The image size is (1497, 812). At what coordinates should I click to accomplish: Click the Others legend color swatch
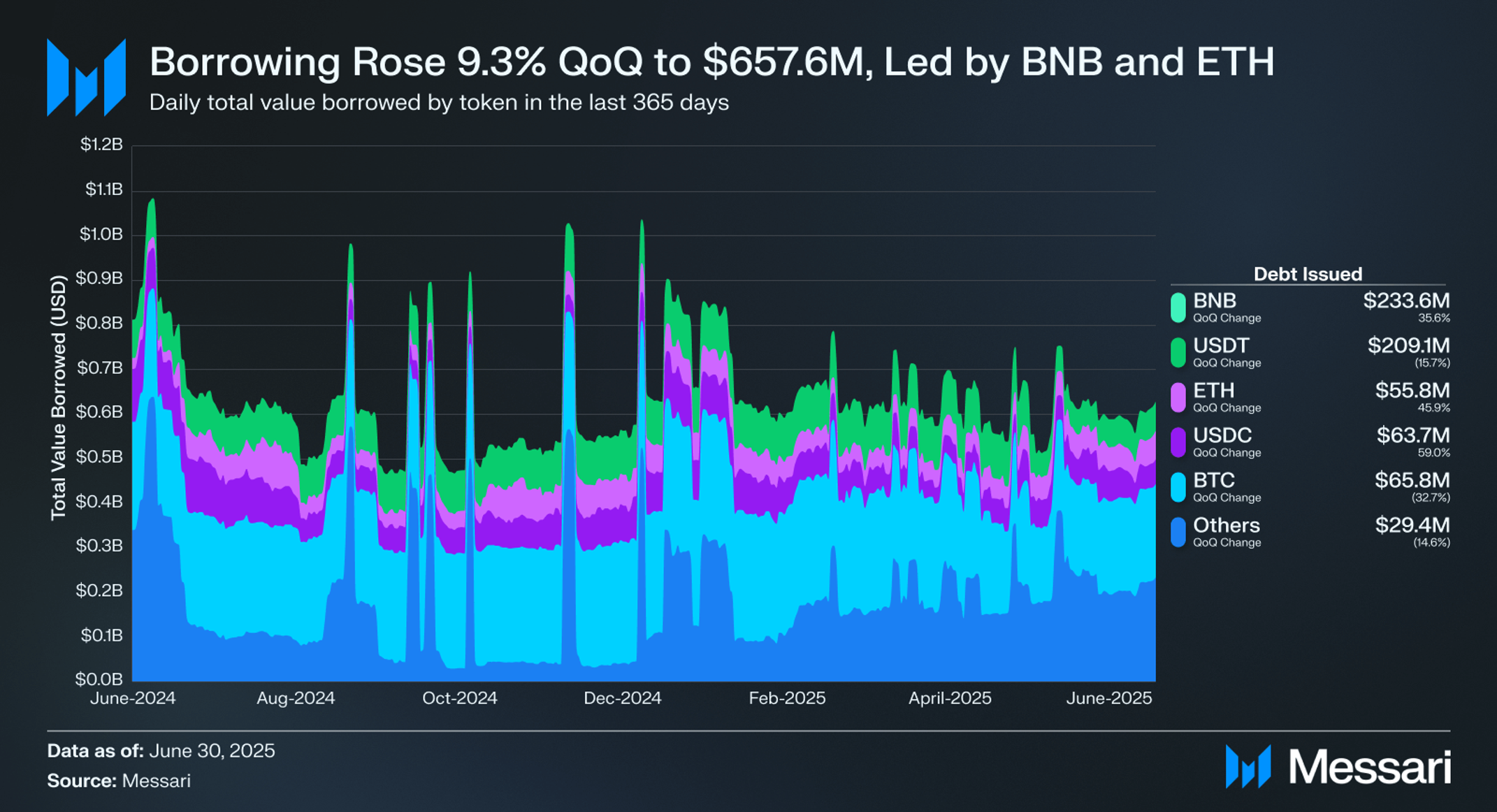(x=1178, y=532)
